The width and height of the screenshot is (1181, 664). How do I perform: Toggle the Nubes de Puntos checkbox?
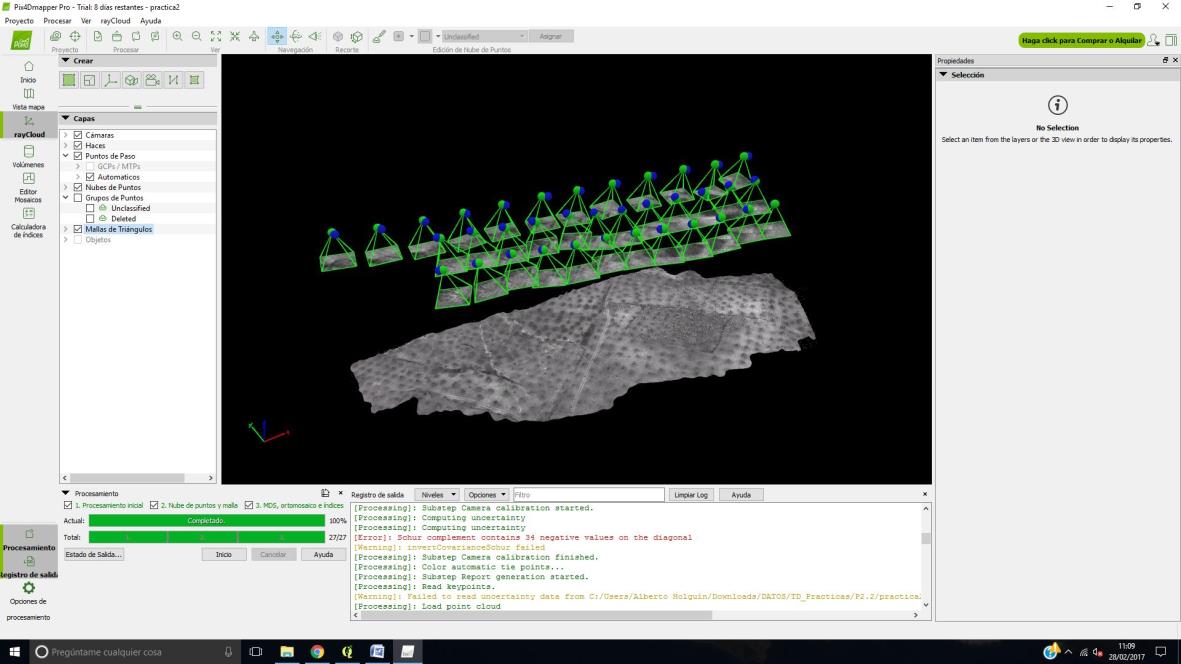tap(78, 187)
